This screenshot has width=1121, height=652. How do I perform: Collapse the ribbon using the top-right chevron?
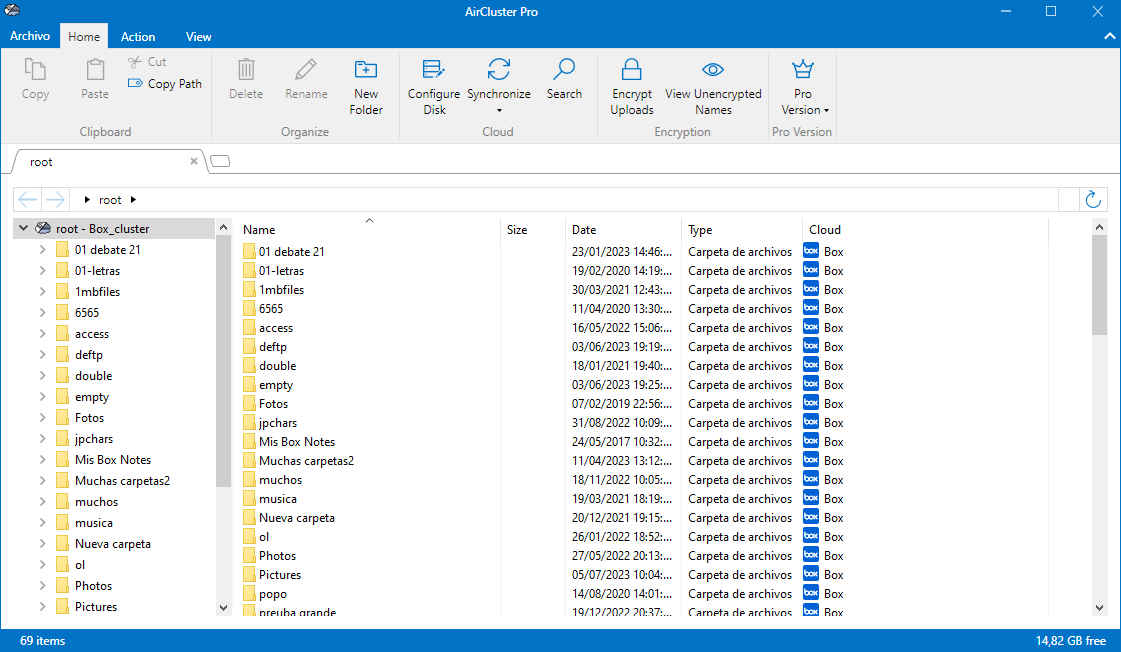(x=1108, y=37)
